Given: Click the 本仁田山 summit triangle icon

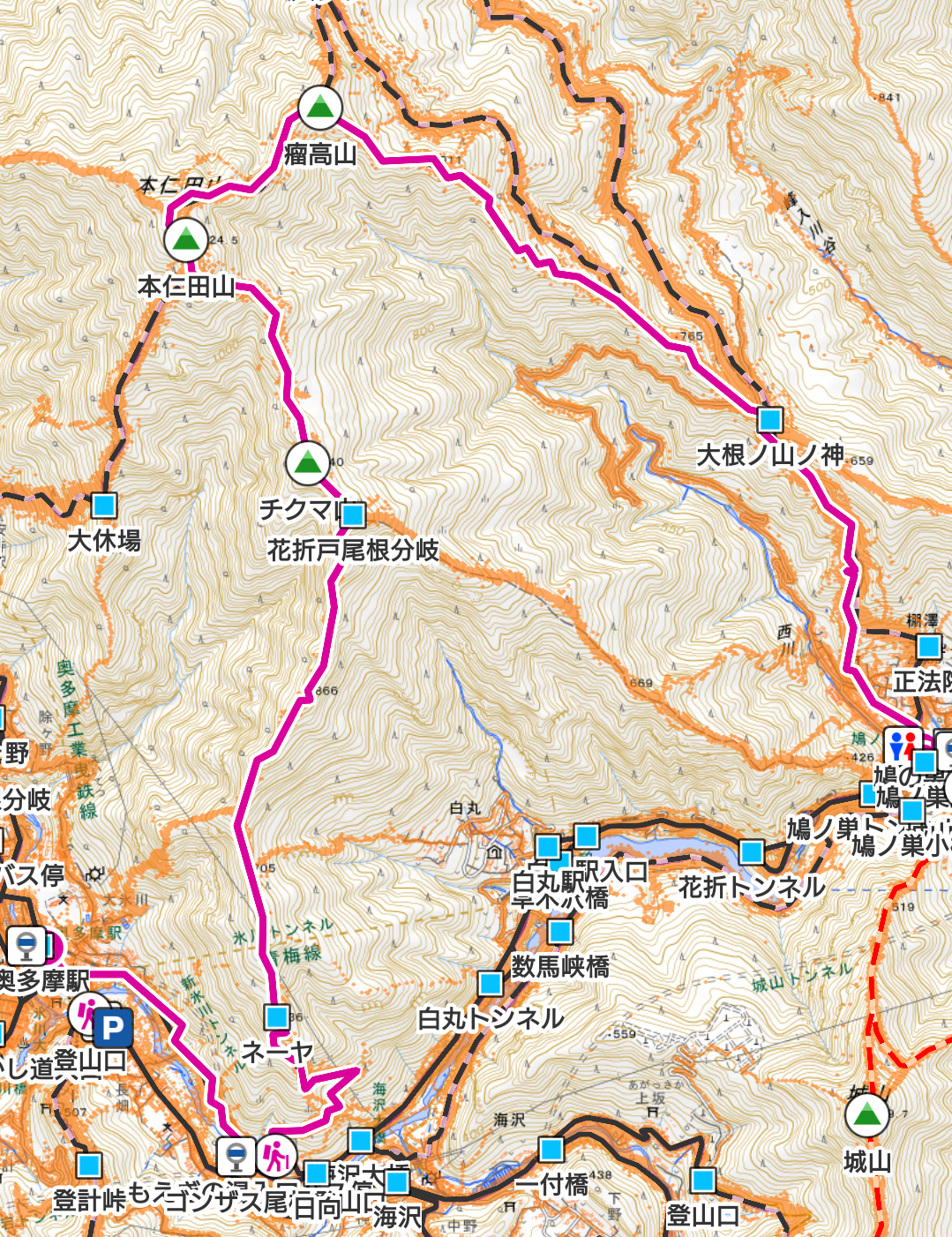Looking at the screenshot, I should 185,239.
